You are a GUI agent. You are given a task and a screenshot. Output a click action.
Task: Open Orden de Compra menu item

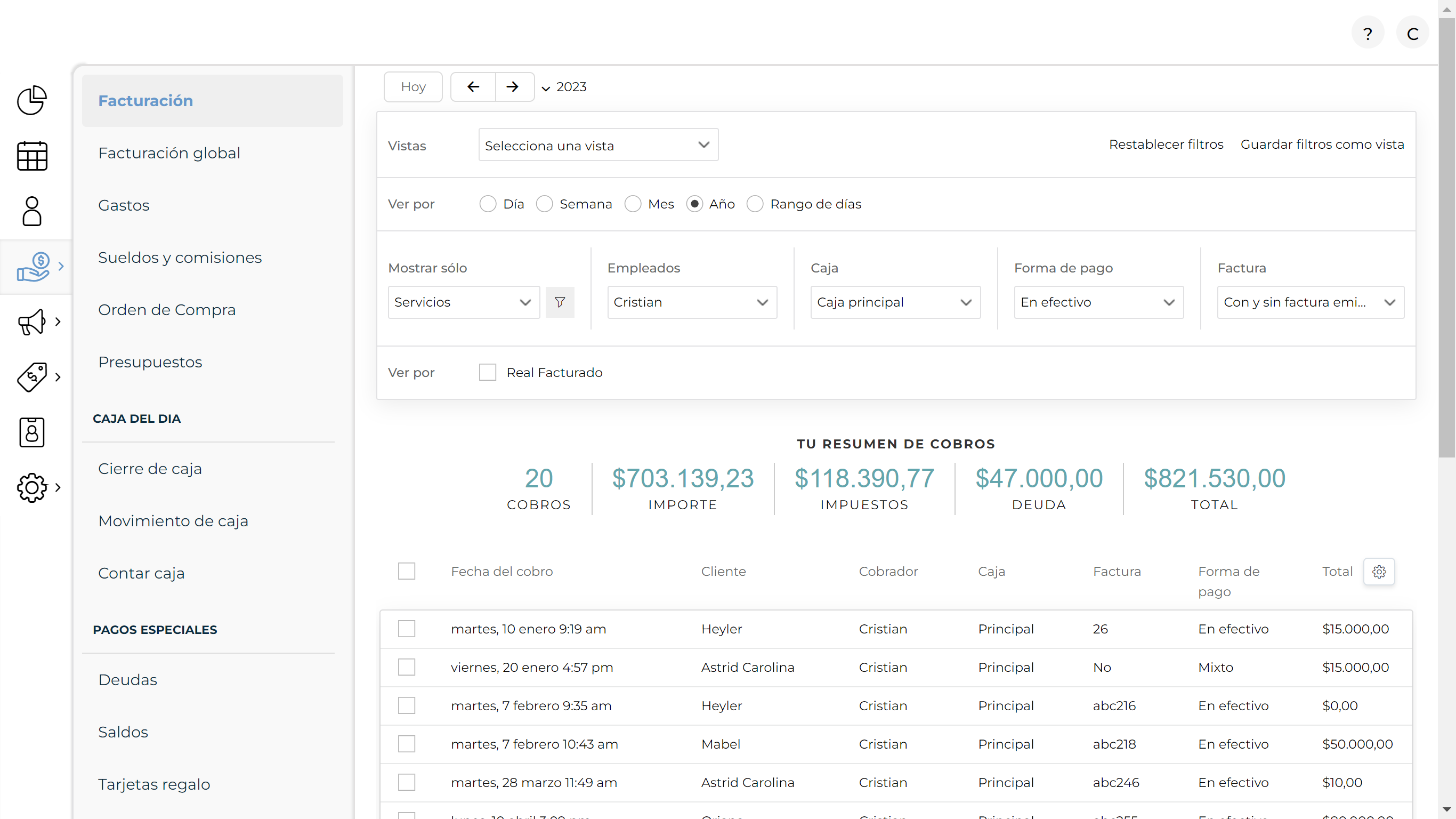tap(167, 310)
